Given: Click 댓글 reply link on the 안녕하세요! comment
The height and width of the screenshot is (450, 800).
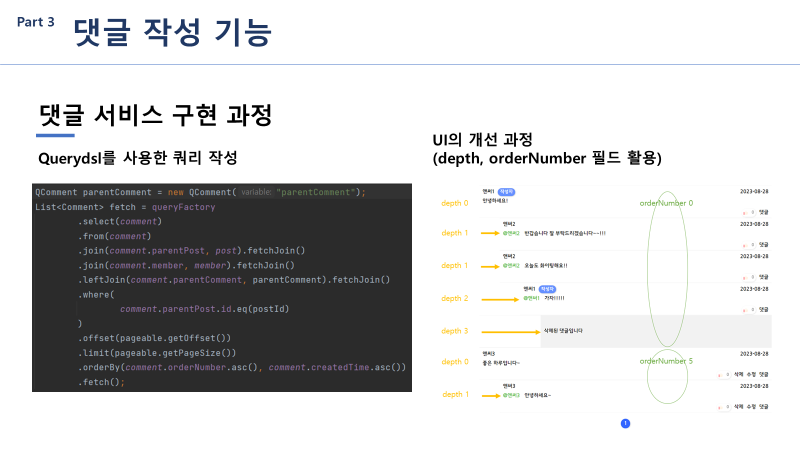Looking at the screenshot, I should pos(763,212).
